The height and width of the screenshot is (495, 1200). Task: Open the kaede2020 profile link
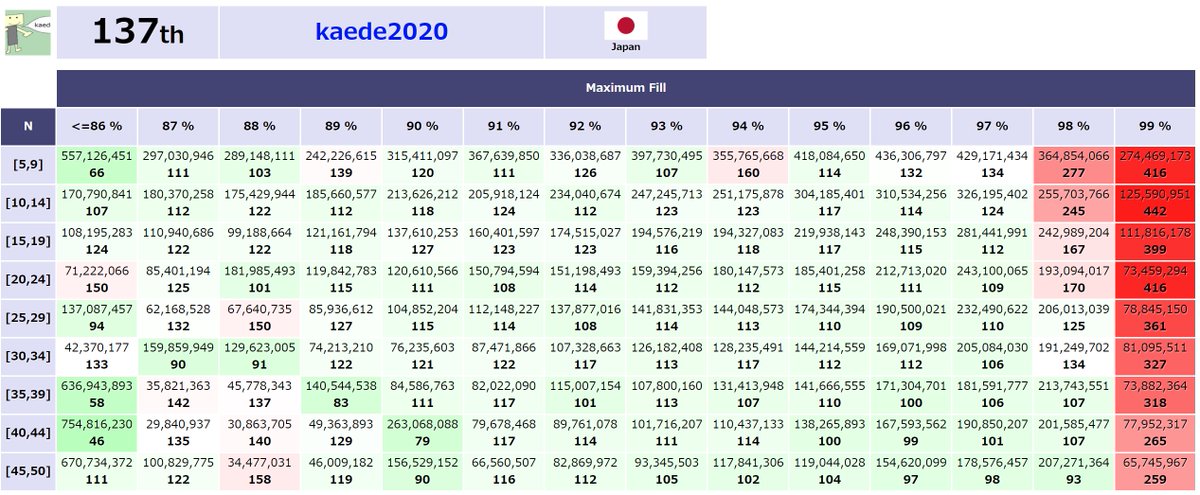click(381, 32)
